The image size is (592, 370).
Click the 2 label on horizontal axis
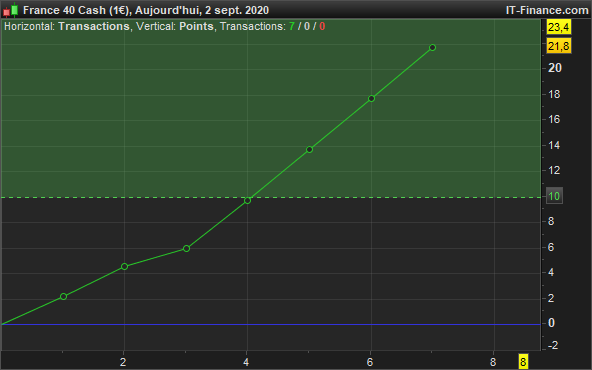123,362
